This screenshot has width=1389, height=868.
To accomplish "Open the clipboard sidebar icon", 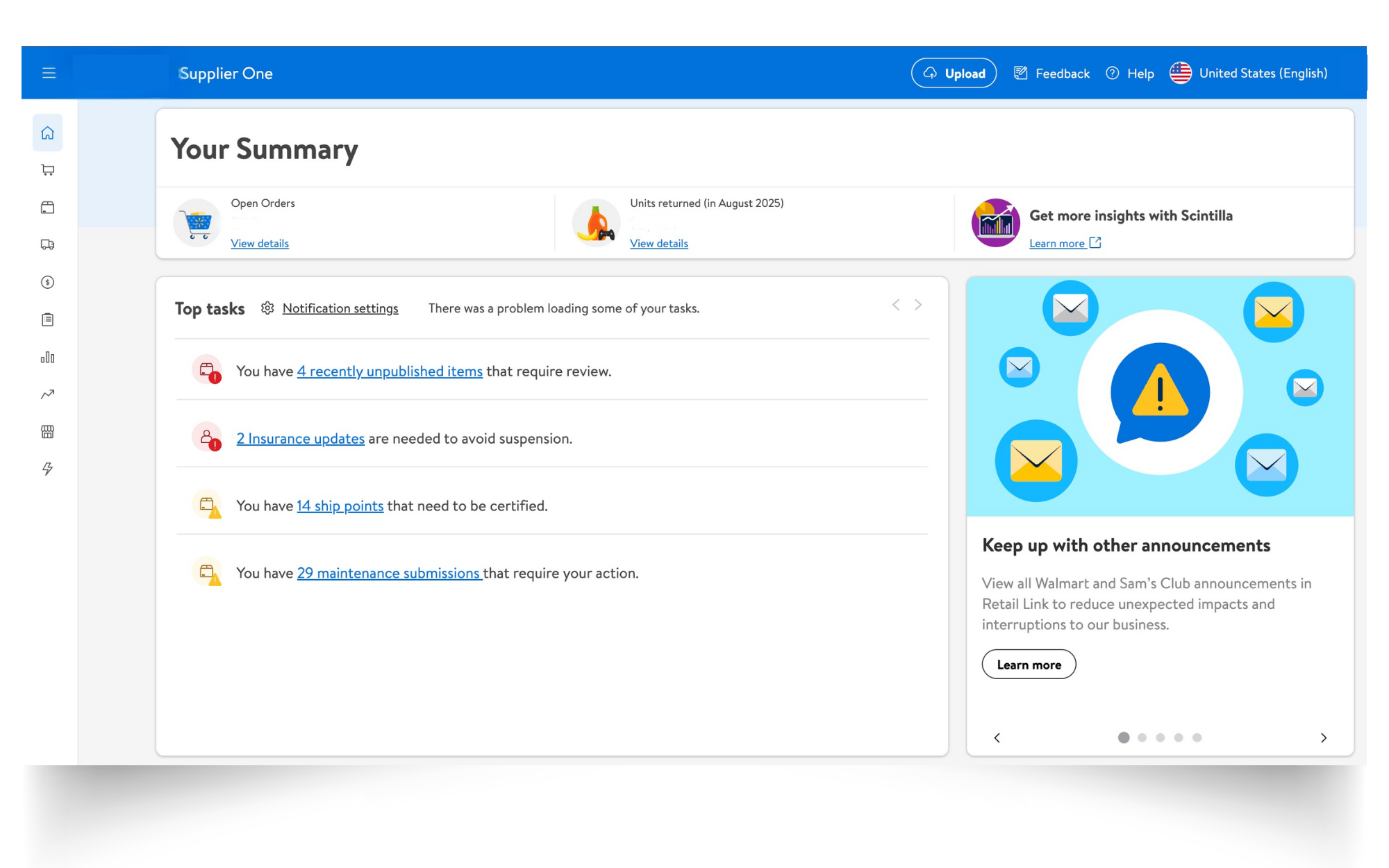I will pyautogui.click(x=47, y=319).
